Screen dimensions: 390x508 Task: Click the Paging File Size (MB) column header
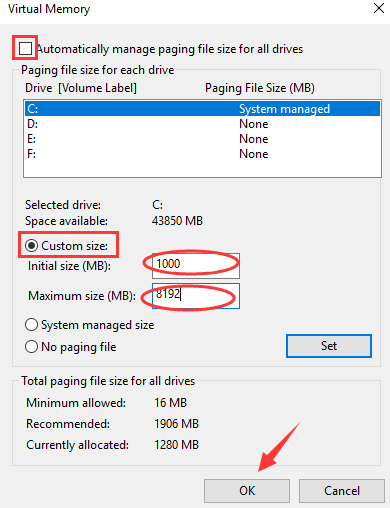click(x=260, y=88)
